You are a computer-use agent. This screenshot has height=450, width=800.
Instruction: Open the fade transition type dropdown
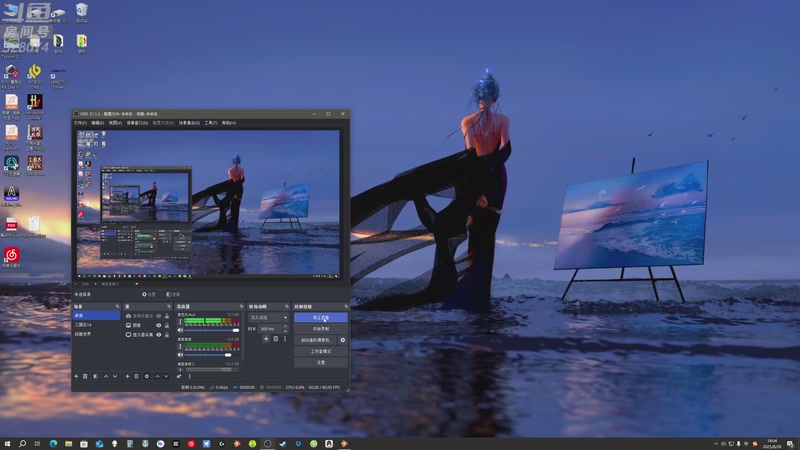click(x=268, y=317)
